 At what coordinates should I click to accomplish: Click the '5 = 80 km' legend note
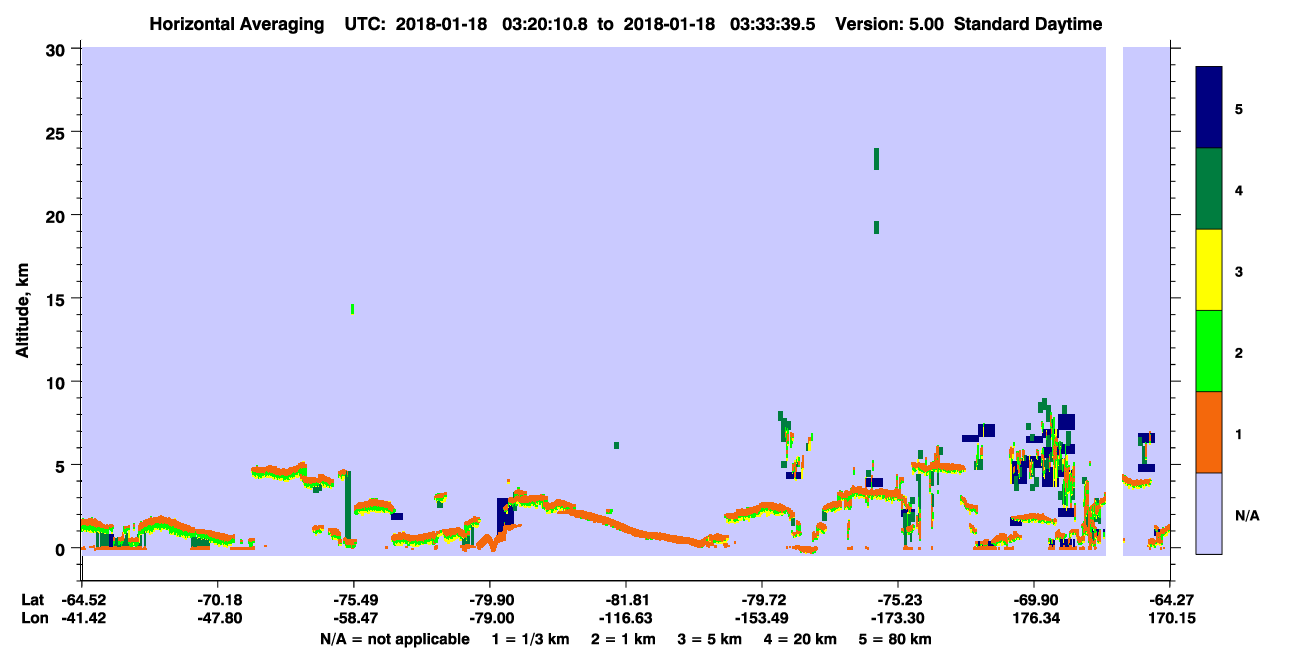click(897, 639)
